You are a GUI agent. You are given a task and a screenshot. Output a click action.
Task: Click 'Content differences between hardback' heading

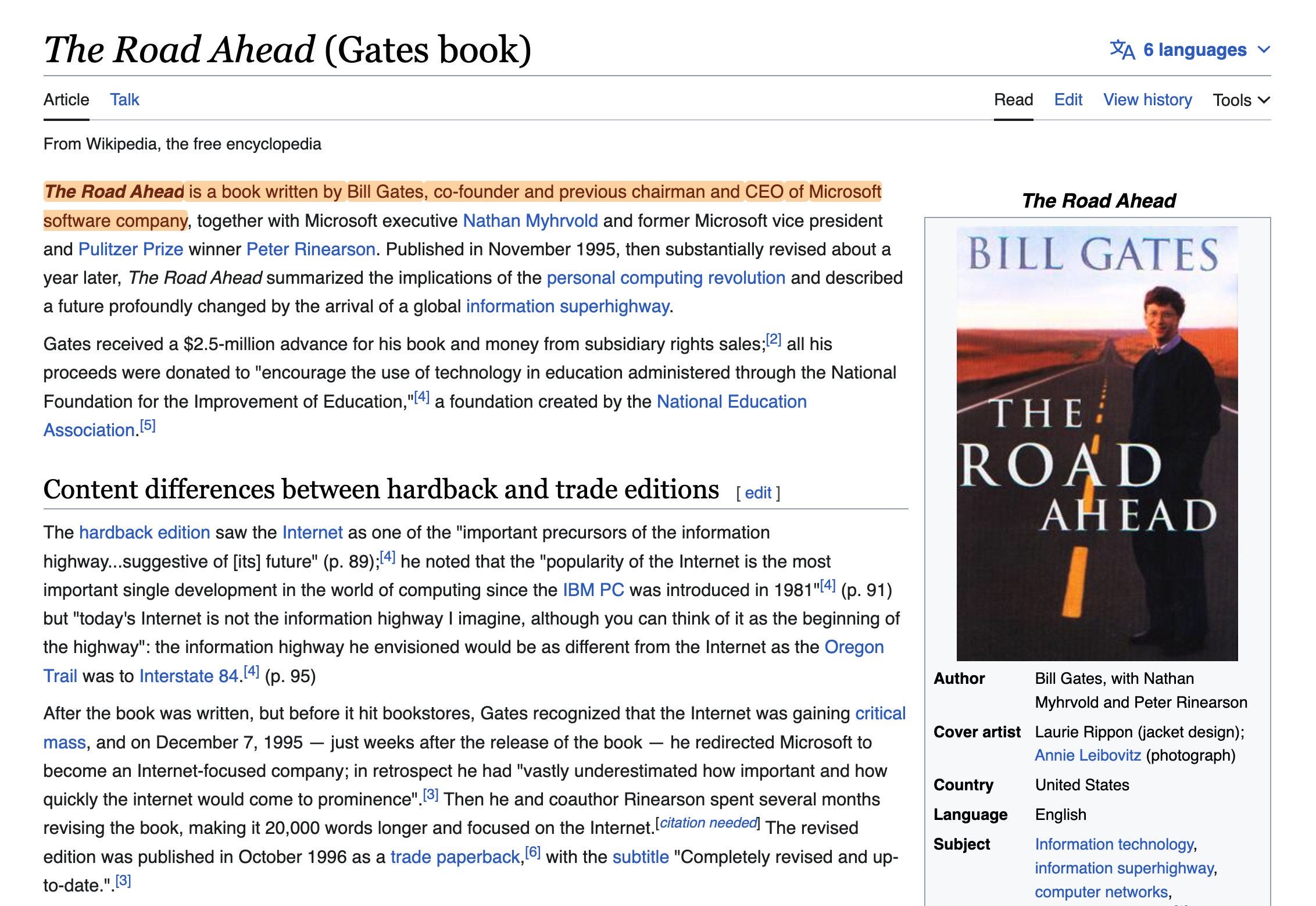coord(381,489)
